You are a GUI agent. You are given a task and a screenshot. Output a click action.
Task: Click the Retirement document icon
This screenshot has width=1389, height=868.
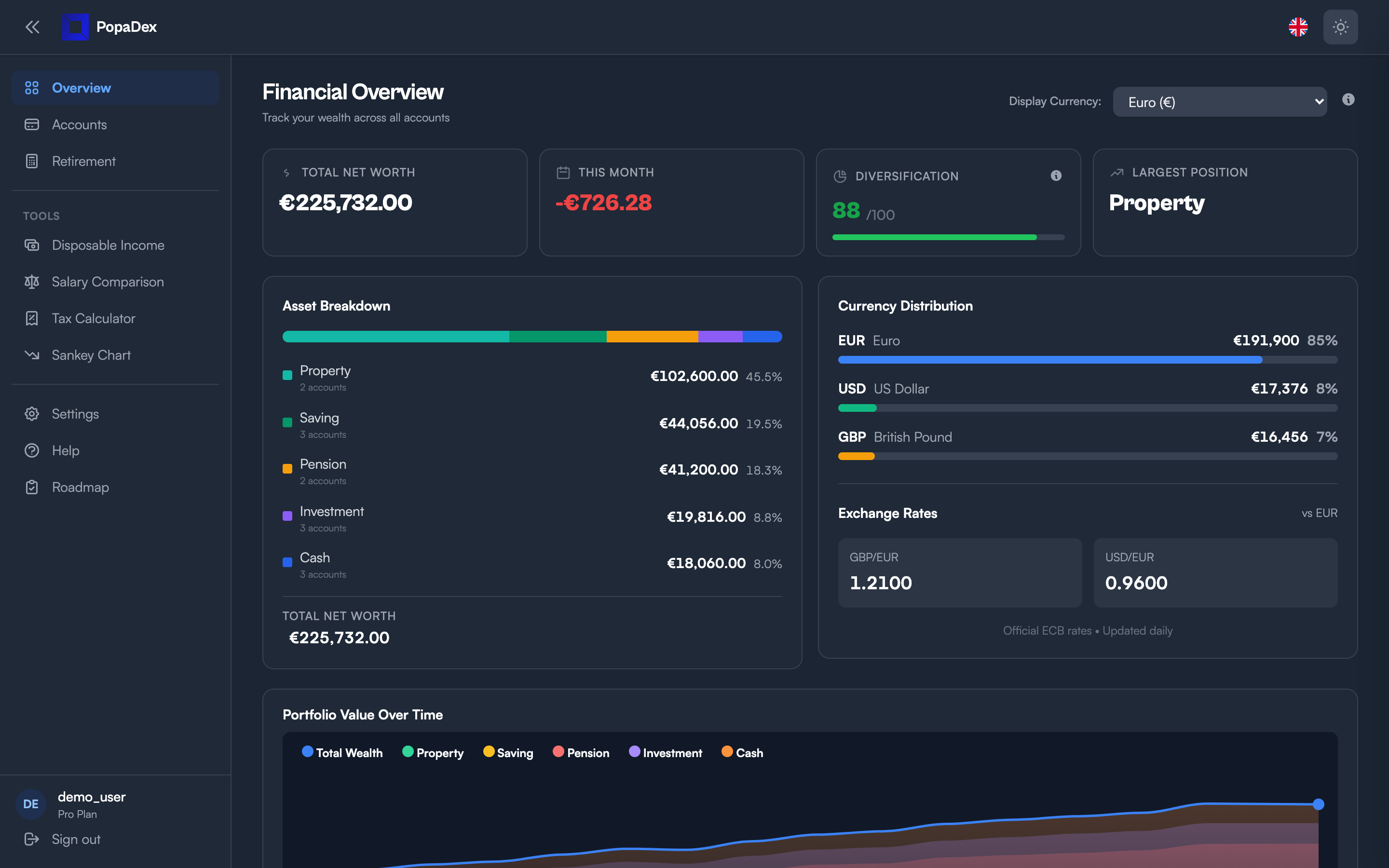(x=31, y=162)
